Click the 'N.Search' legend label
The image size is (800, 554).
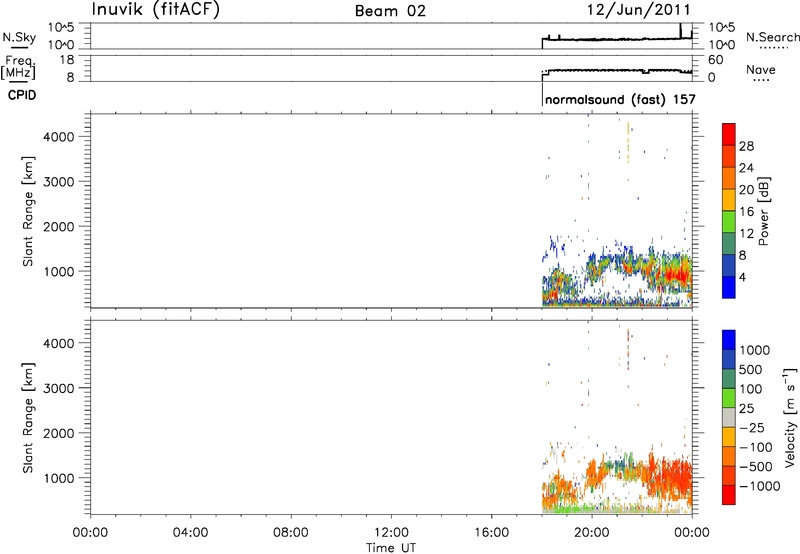[x=772, y=37]
